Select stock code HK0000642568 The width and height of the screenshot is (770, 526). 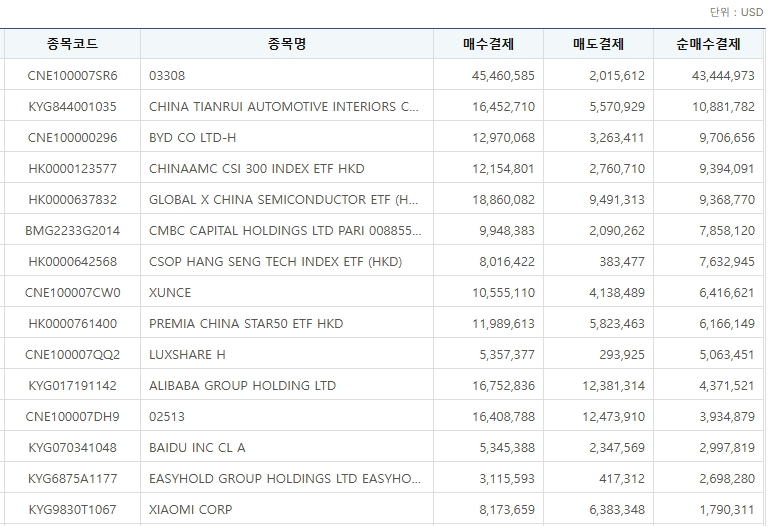[x=73, y=261]
